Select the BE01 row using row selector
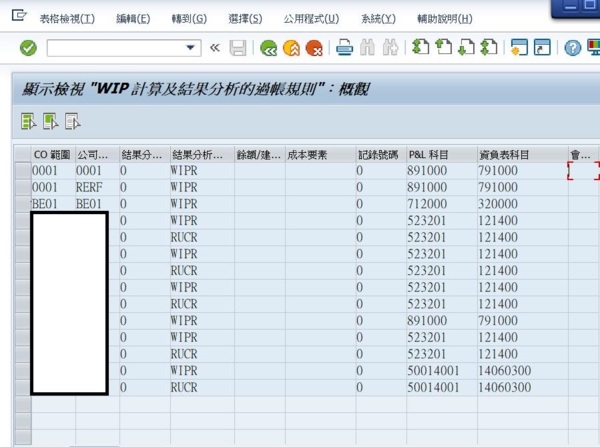600x447 pixels. [x=22, y=203]
